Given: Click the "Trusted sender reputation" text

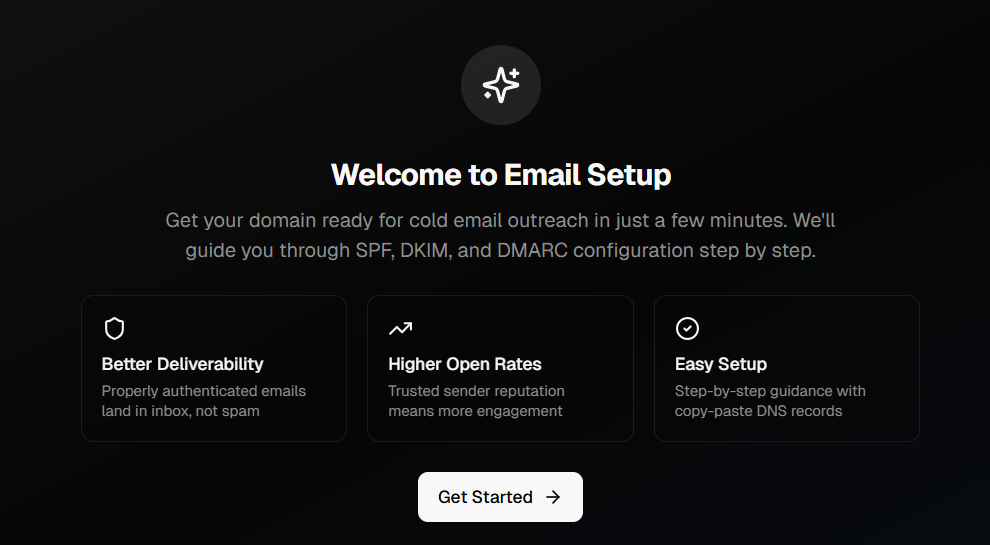Looking at the screenshot, I should 476,391.
